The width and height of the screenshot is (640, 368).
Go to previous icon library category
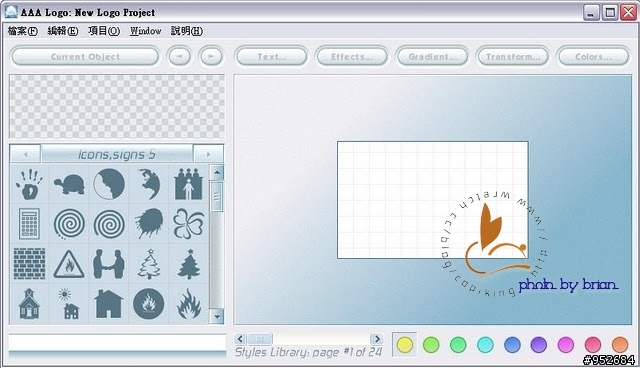click(x=25, y=154)
